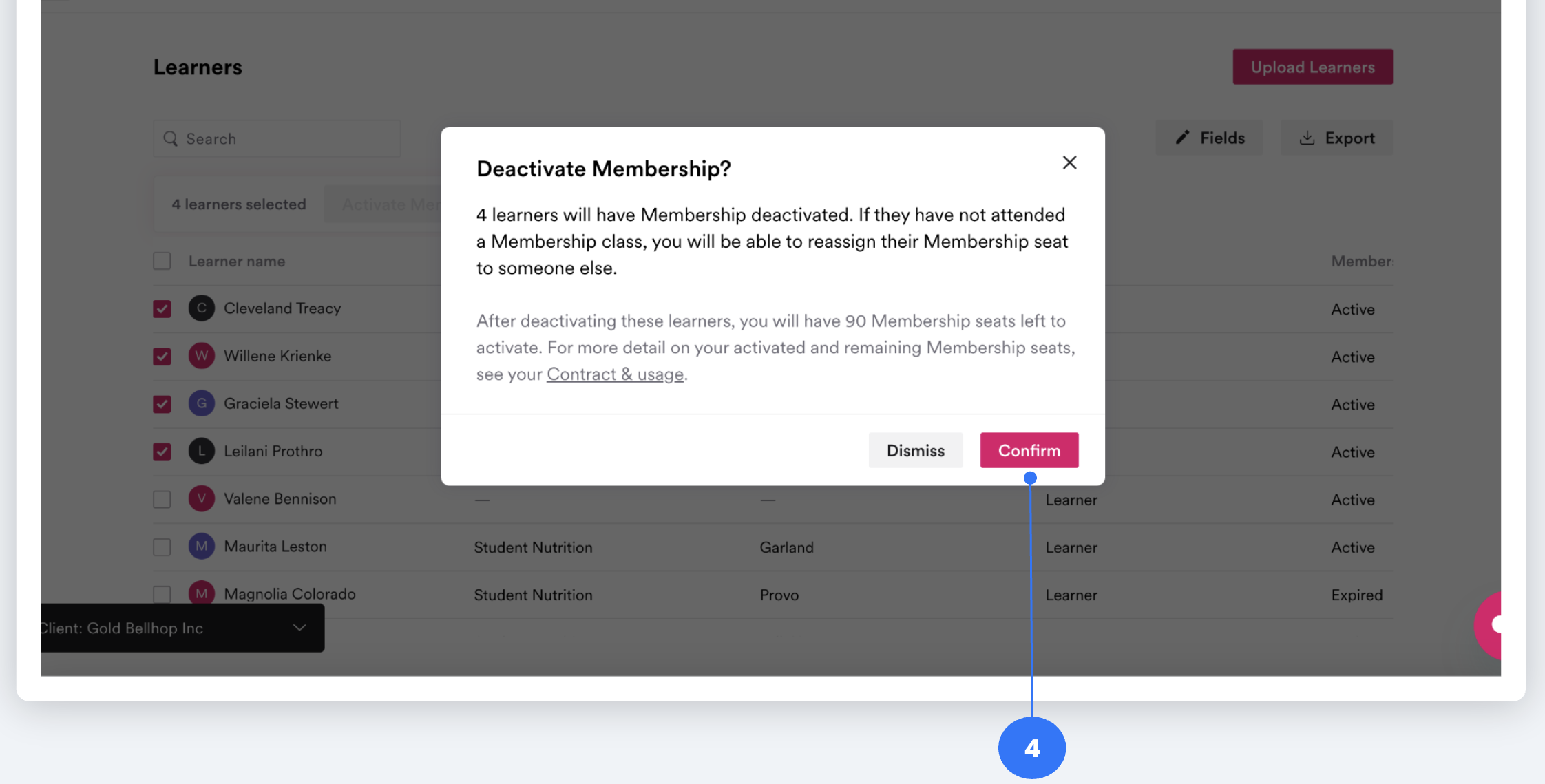Confirm membership deactivation
Screen dimensions: 1545x784
coord(1029,450)
